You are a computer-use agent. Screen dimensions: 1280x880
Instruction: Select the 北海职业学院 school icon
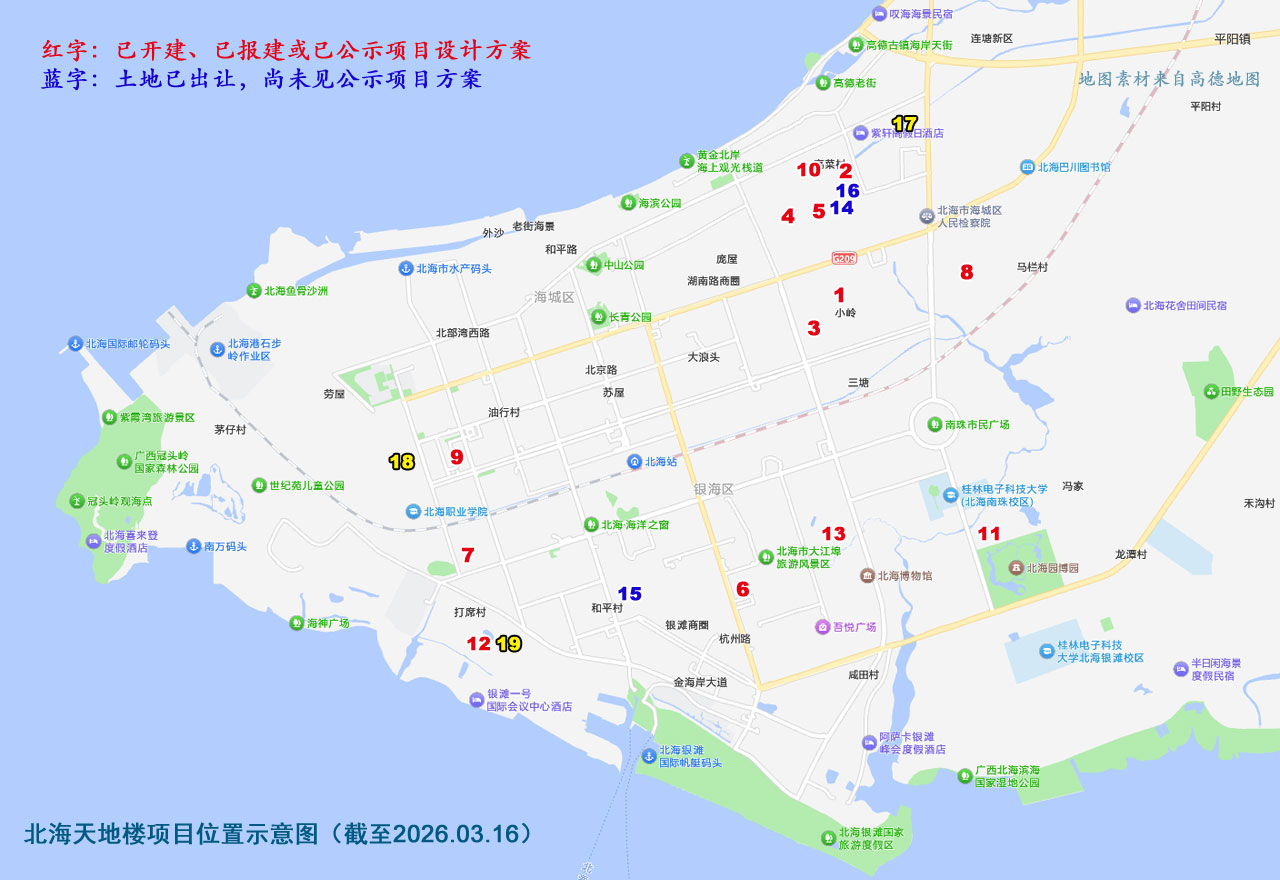412,511
